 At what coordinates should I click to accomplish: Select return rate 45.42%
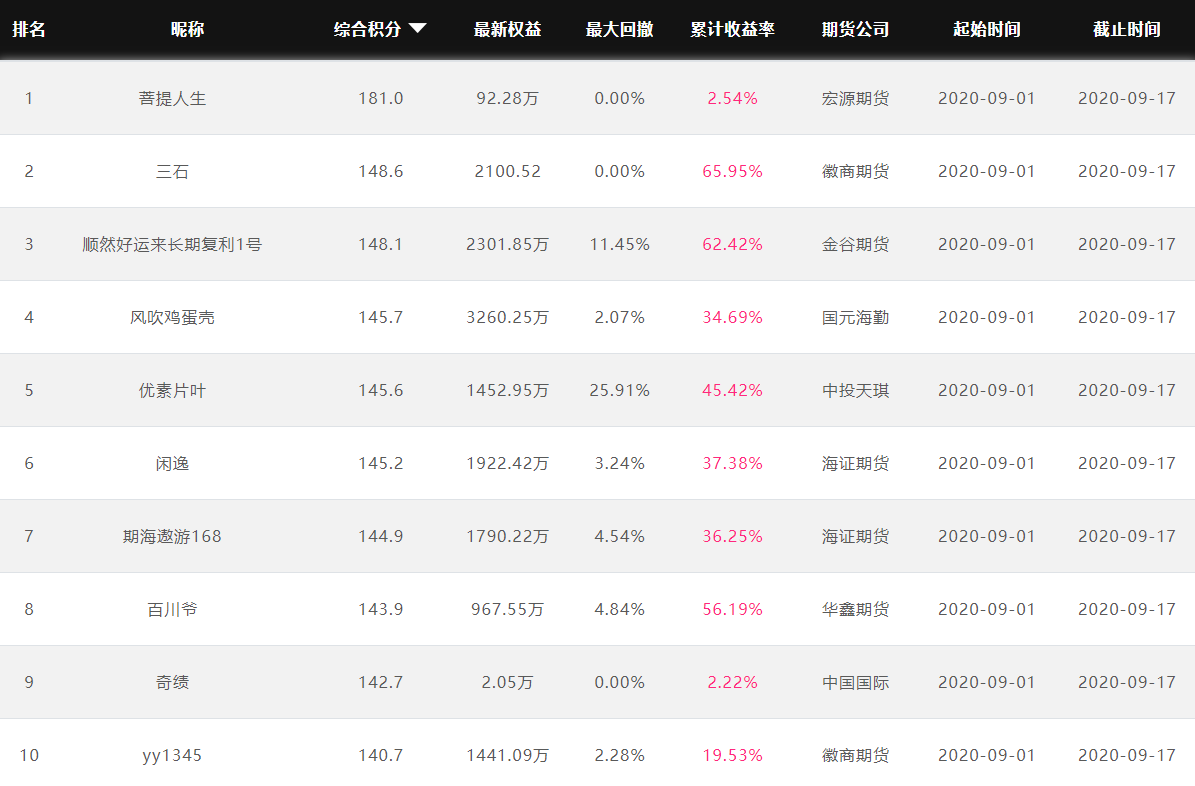coord(732,390)
